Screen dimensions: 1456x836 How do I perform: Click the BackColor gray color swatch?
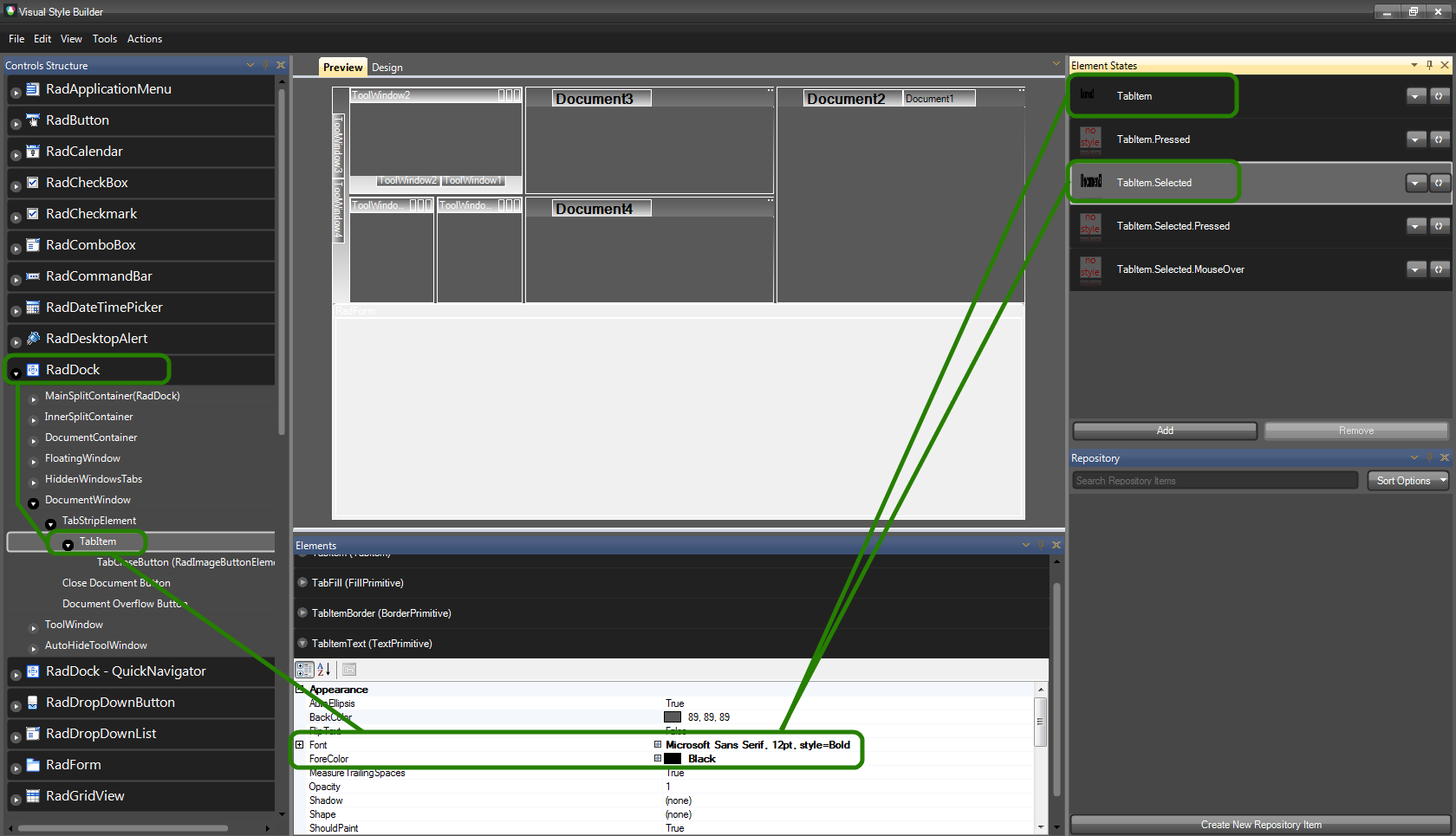pyautogui.click(x=673, y=716)
